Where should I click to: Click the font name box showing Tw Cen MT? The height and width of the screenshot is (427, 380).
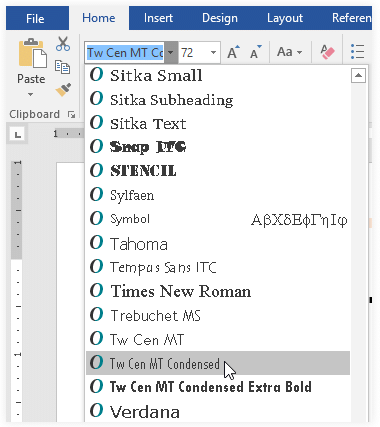point(125,53)
